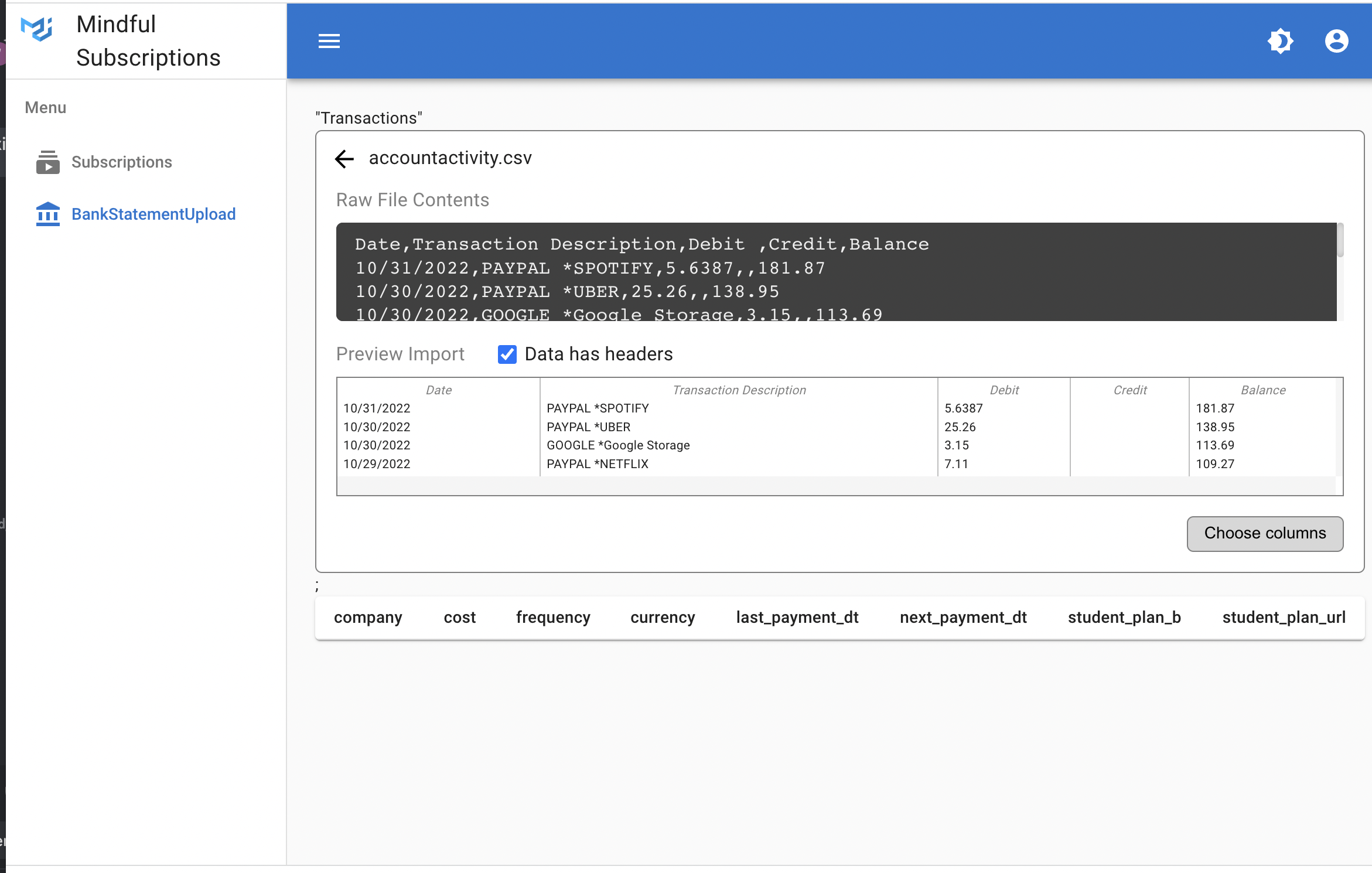The height and width of the screenshot is (873, 1372).
Task: Click the Subscriptions sidebar icon
Action: click(48, 162)
